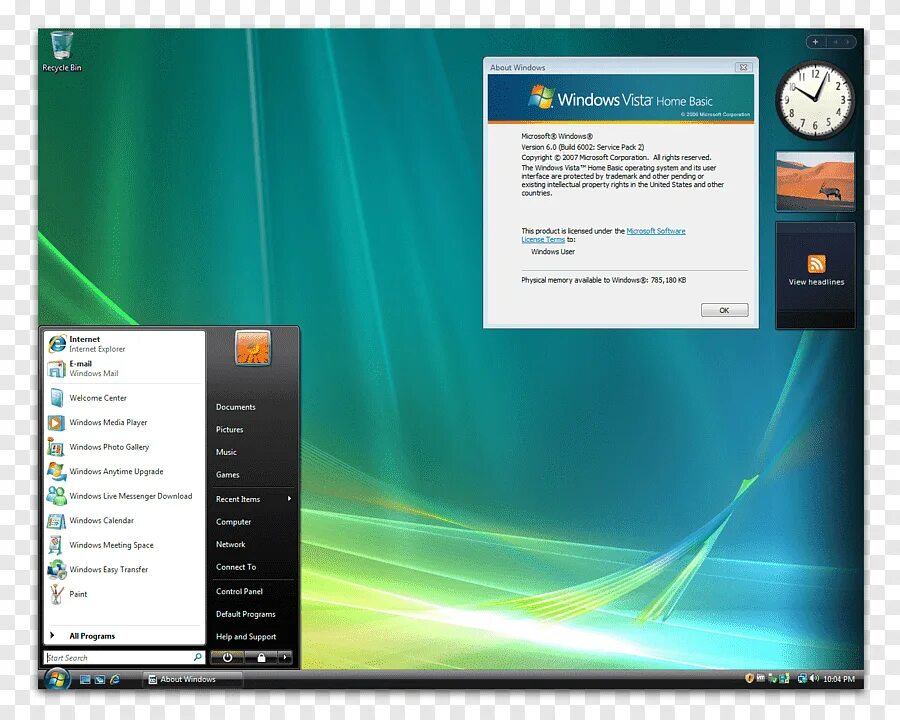Open Games from Start menu
The height and width of the screenshot is (720, 900).
click(253, 475)
